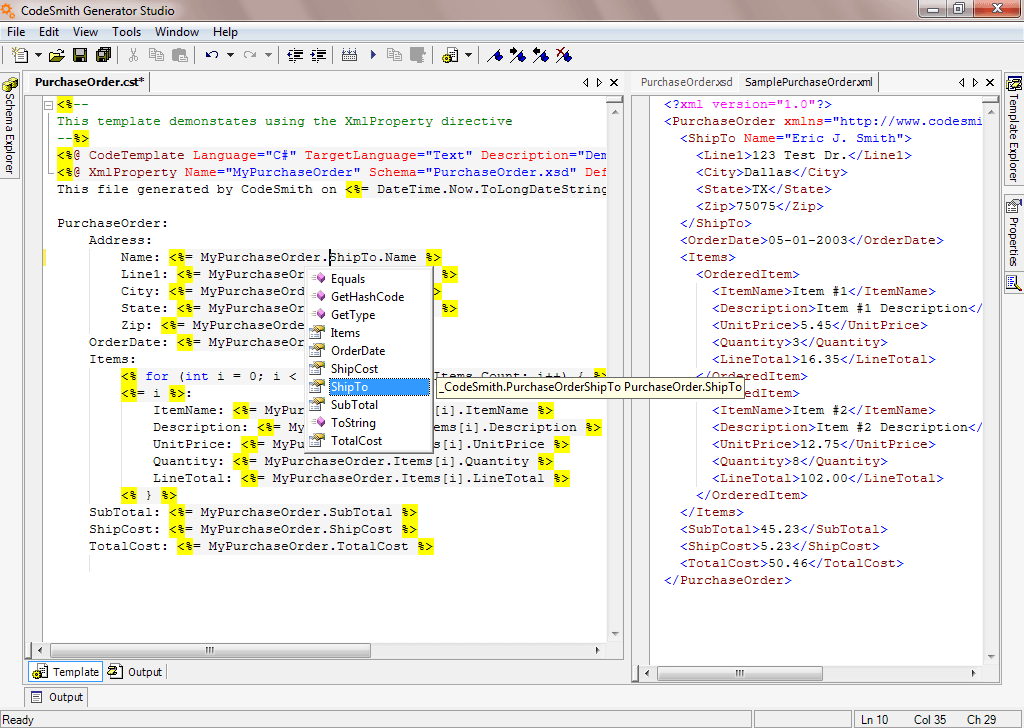This screenshot has width=1024, height=728.
Task: Select the PurchaseOrder.cst tab
Action: point(89,82)
